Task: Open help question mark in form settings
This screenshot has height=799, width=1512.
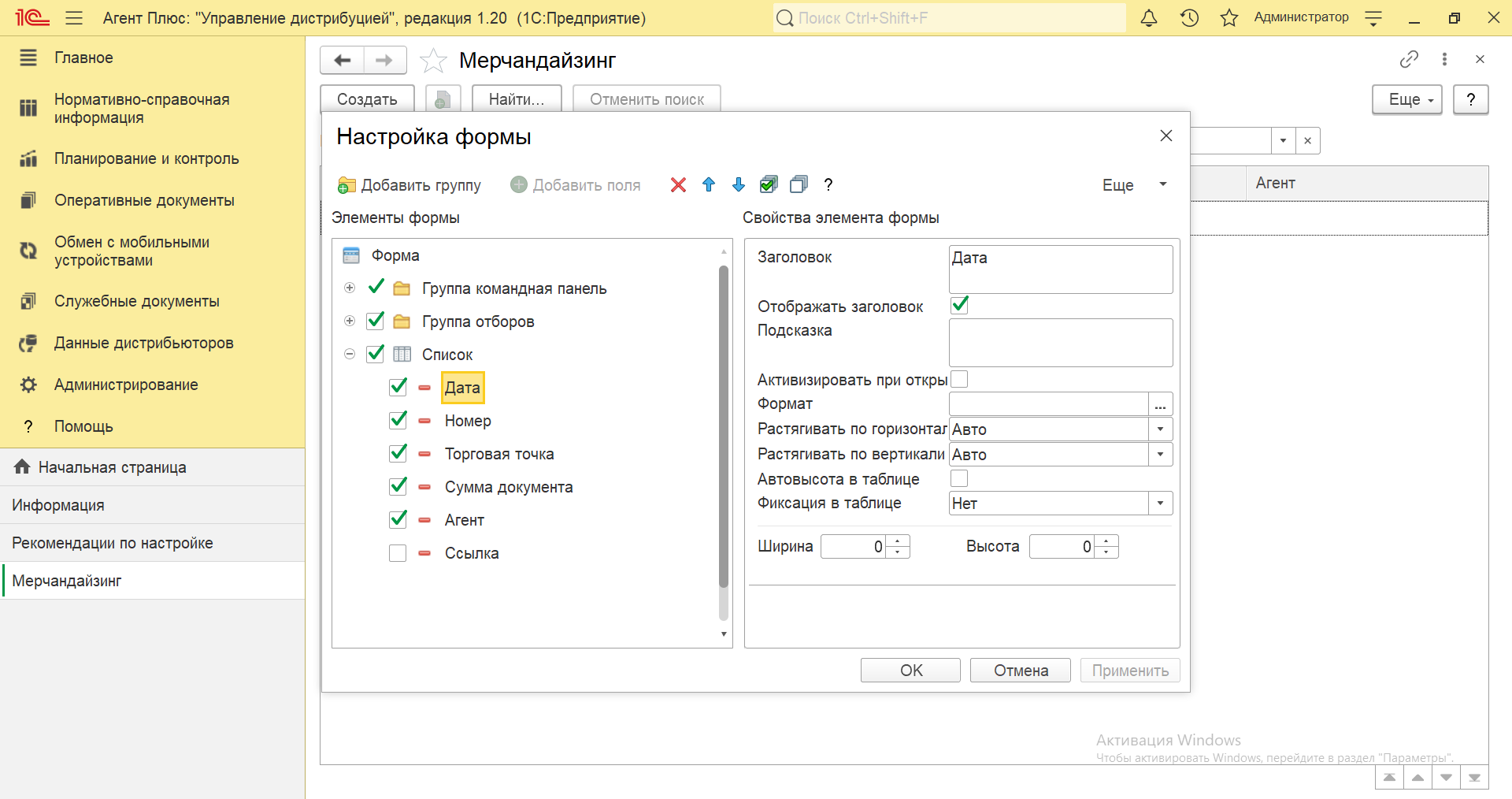Action: pos(828,184)
